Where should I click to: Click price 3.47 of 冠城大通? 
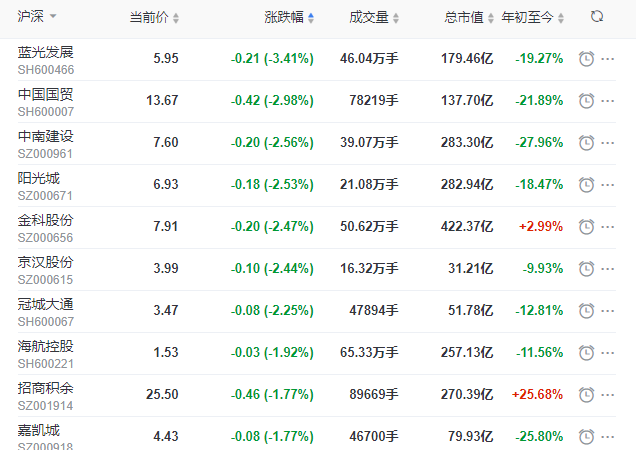tap(165, 310)
